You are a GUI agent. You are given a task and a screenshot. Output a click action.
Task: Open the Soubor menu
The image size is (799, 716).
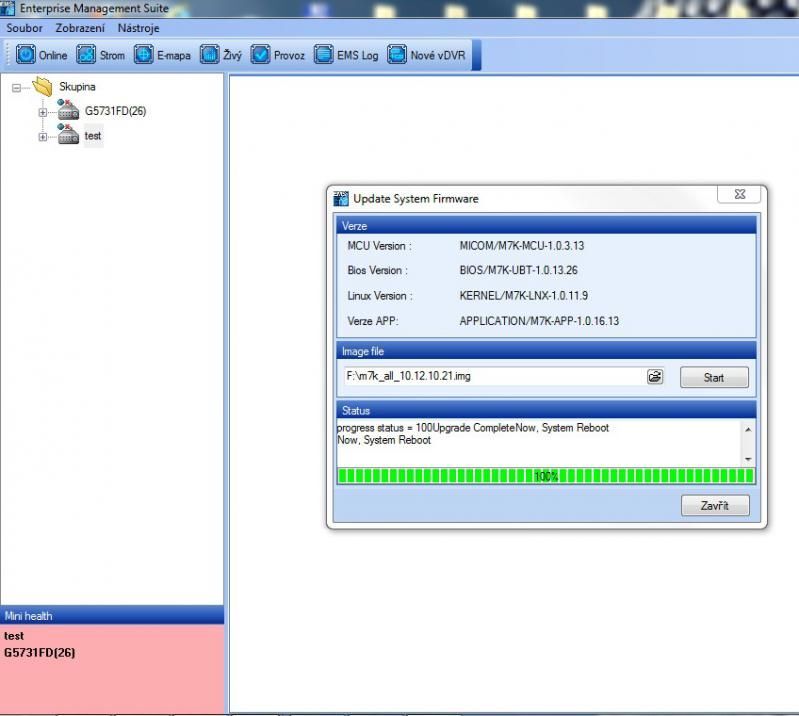click(25, 28)
